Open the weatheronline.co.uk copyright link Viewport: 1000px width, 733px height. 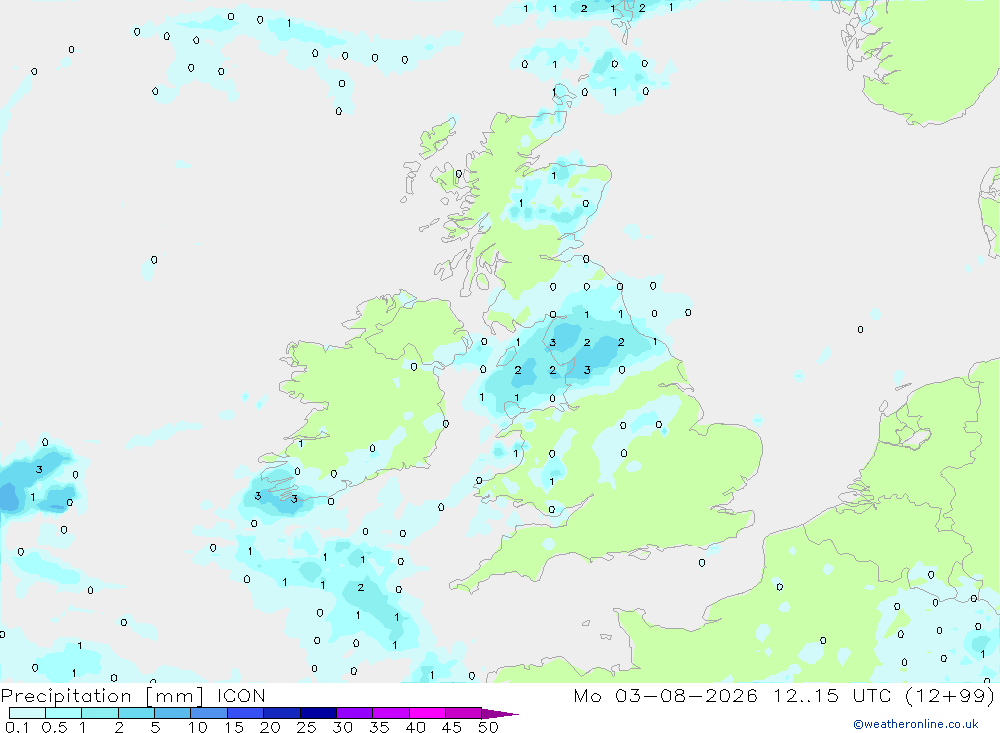click(x=916, y=724)
